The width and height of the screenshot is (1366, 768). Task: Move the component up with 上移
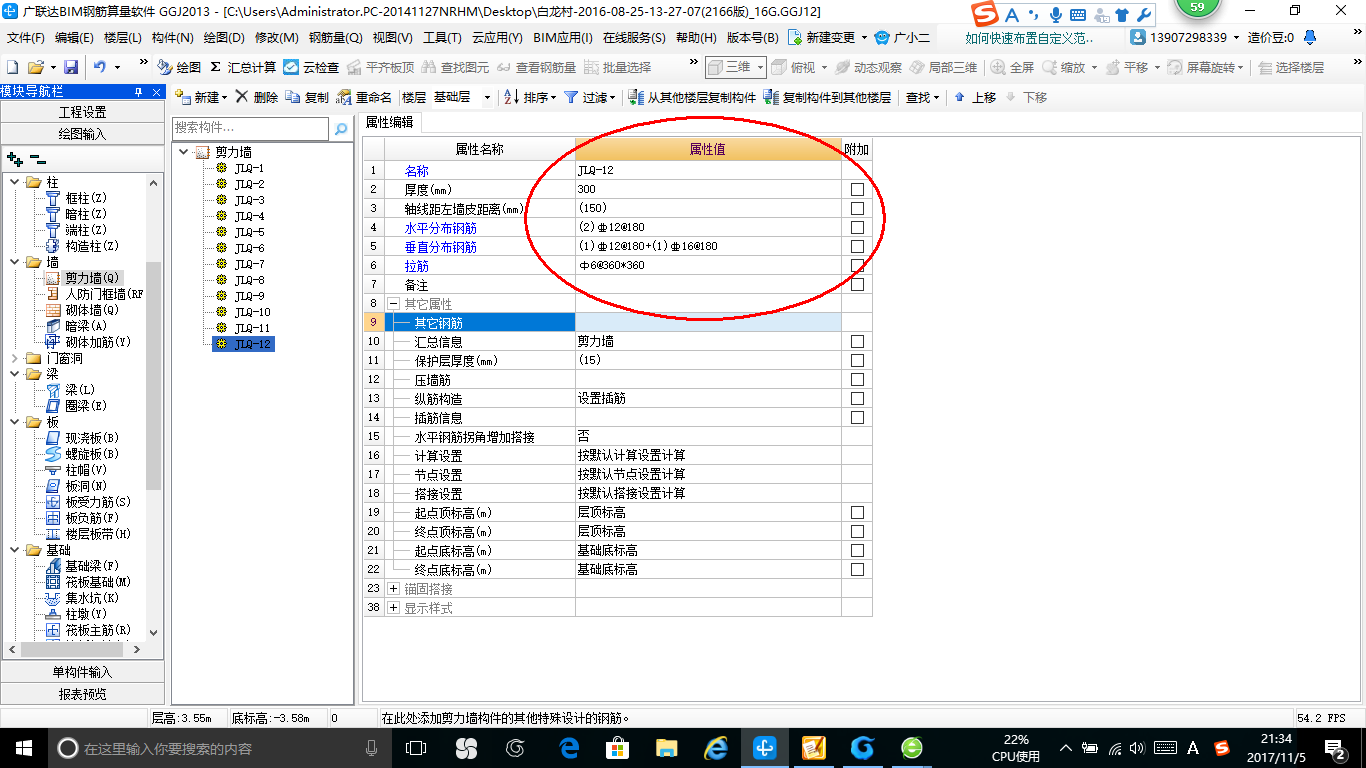click(975, 97)
